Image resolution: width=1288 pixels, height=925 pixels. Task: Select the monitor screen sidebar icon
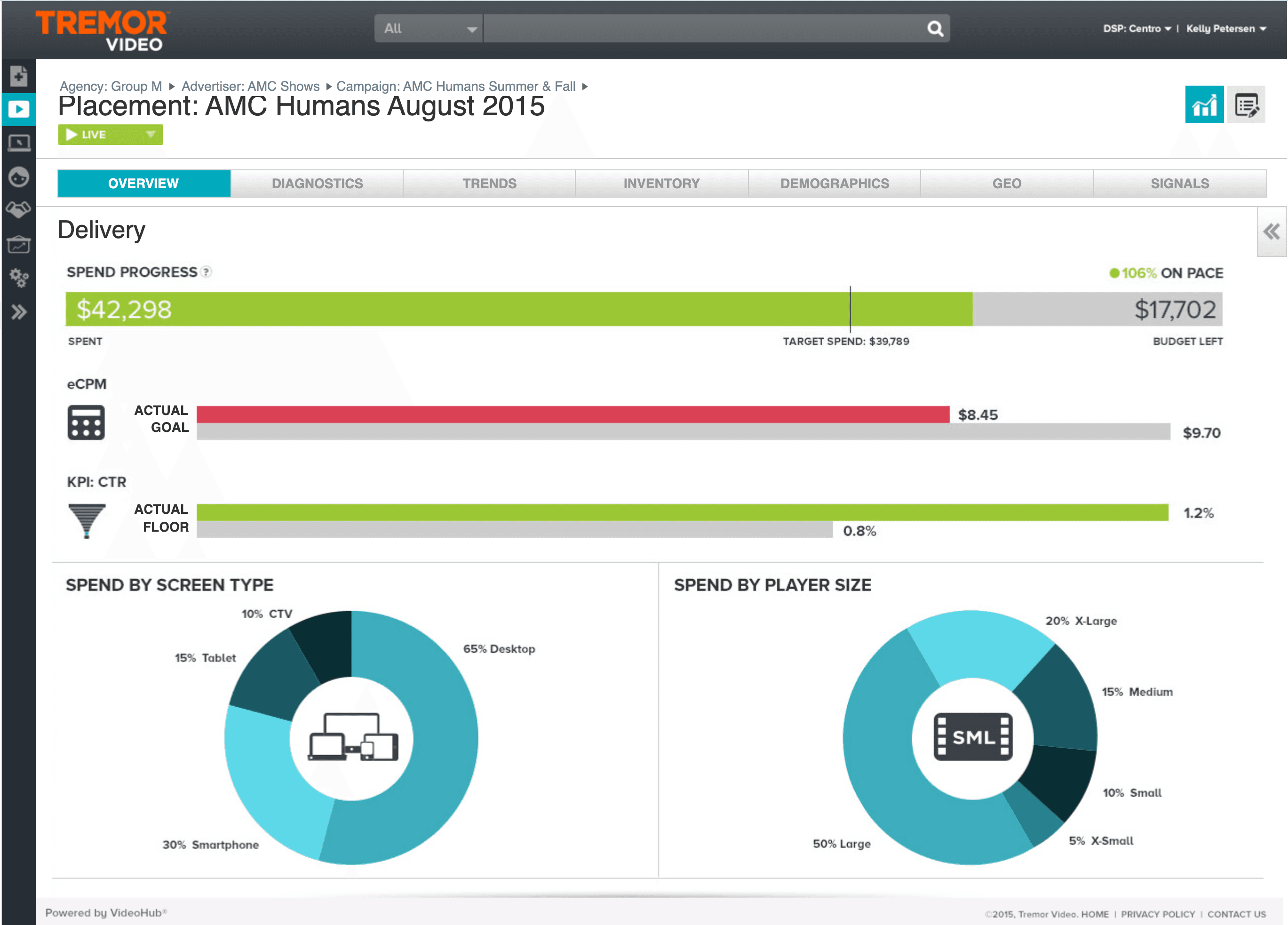[18, 143]
